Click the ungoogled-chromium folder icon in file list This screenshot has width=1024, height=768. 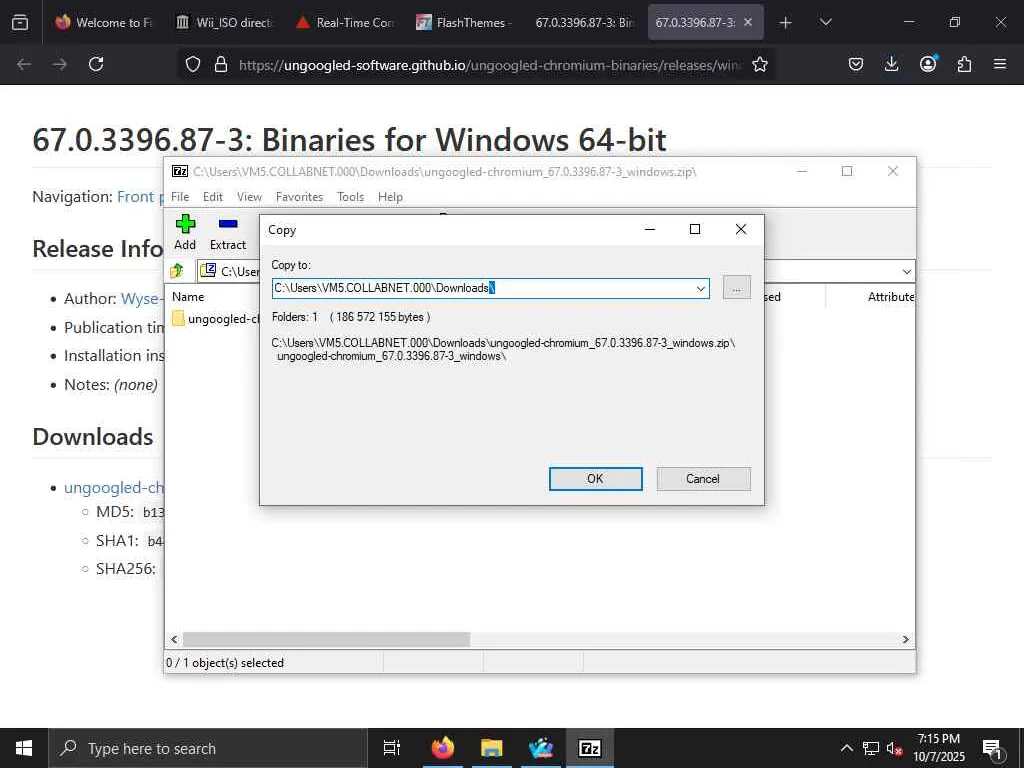(178, 319)
